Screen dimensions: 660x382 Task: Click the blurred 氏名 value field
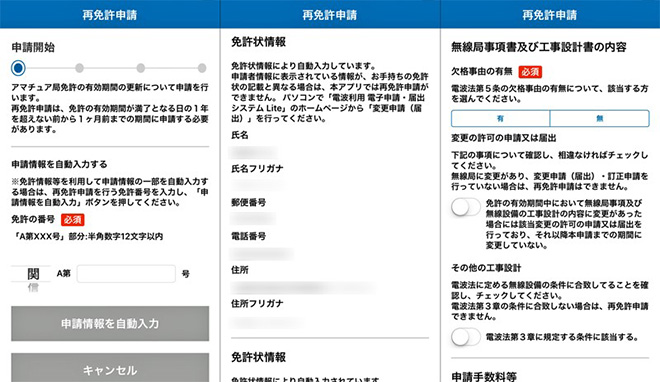(254, 151)
